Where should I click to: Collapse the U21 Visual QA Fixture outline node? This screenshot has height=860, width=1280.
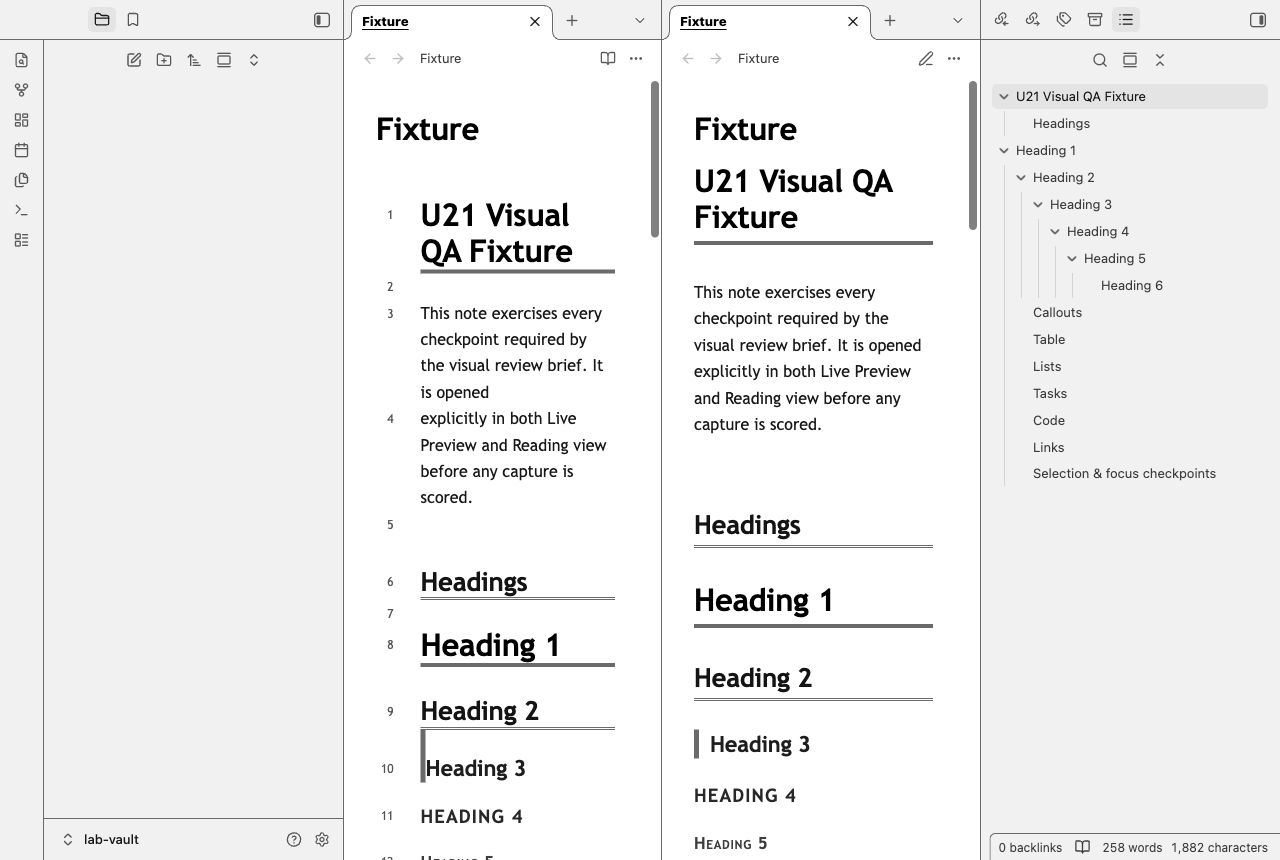(x=1004, y=97)
